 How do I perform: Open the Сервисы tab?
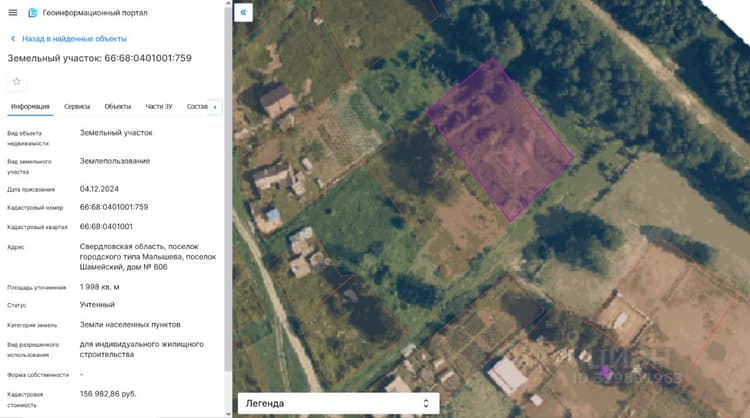click(77, 106)
